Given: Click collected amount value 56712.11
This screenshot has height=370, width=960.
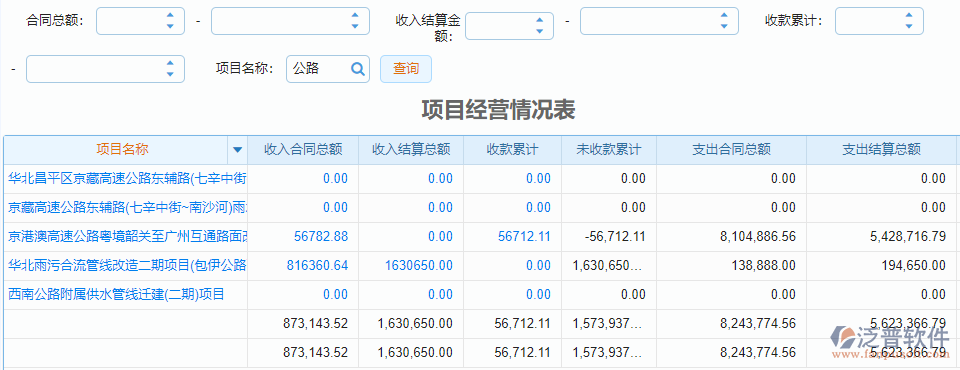Looking at the screenshot, I should coord(524,236).
